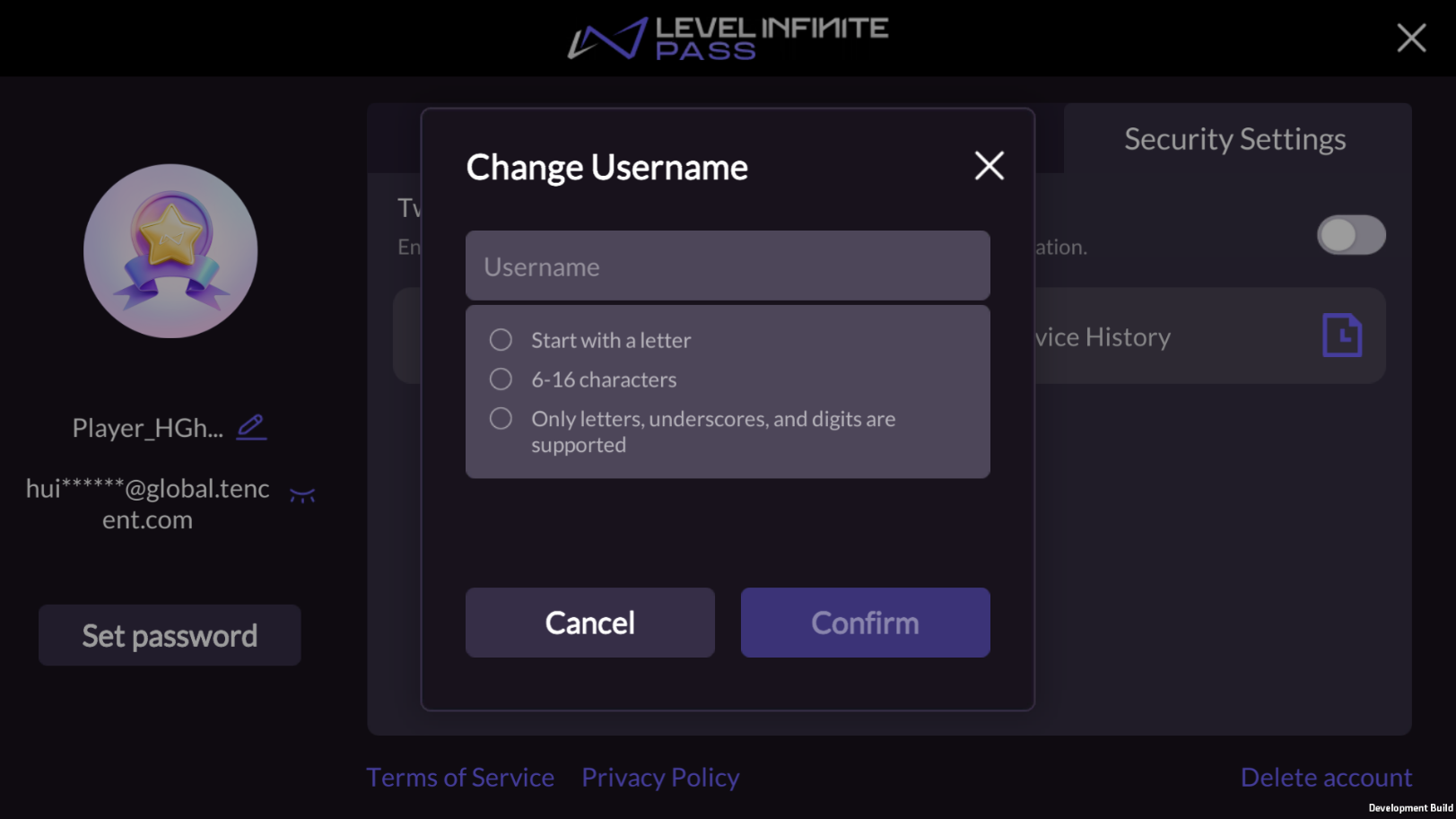This screenshot has height=819, width=1456.
Task: Open Device History via the document icon
Action: tap(1343, 335)
